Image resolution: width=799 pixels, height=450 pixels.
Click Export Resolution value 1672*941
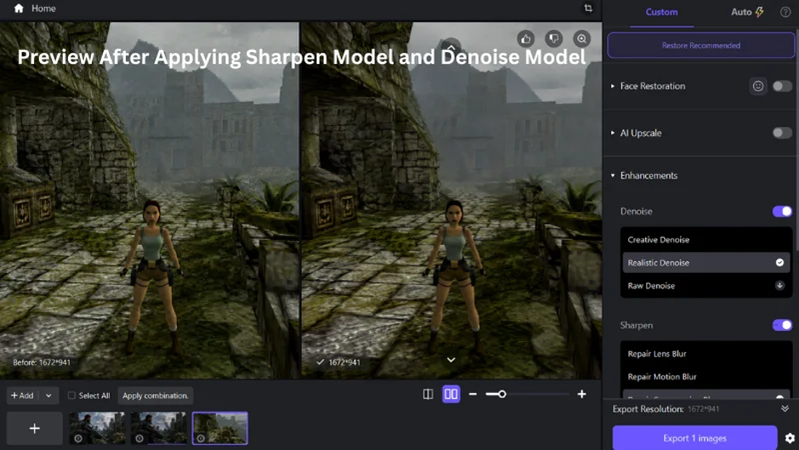(x=703, y=409)
